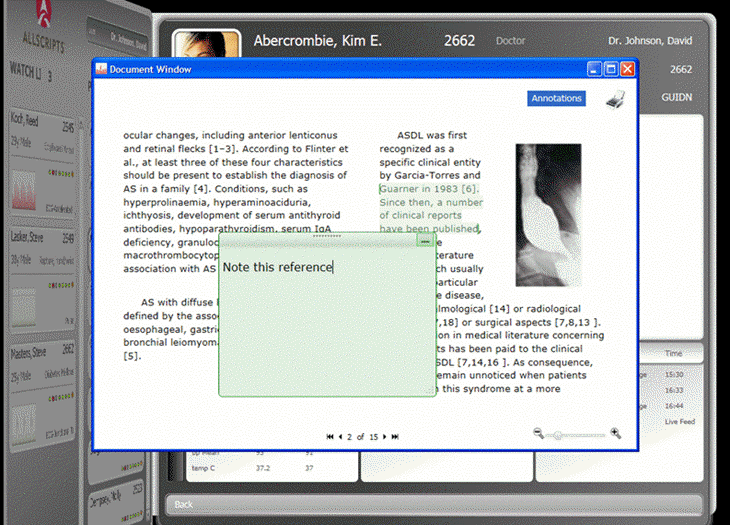Click the Document Window title bar icon
Screen dimensions: 730x525
tap(101, 69)
